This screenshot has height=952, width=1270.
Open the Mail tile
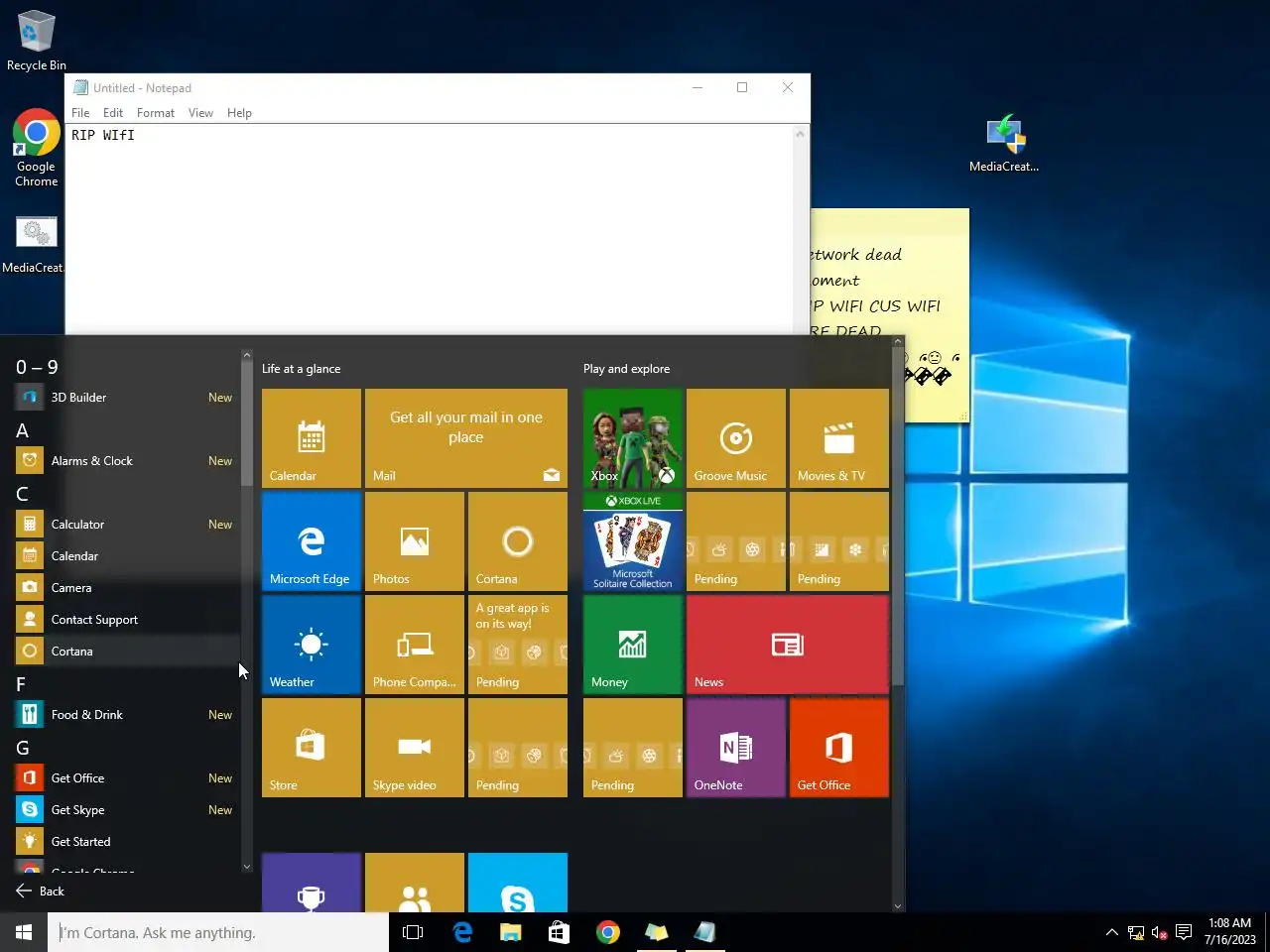coord(466,438)
